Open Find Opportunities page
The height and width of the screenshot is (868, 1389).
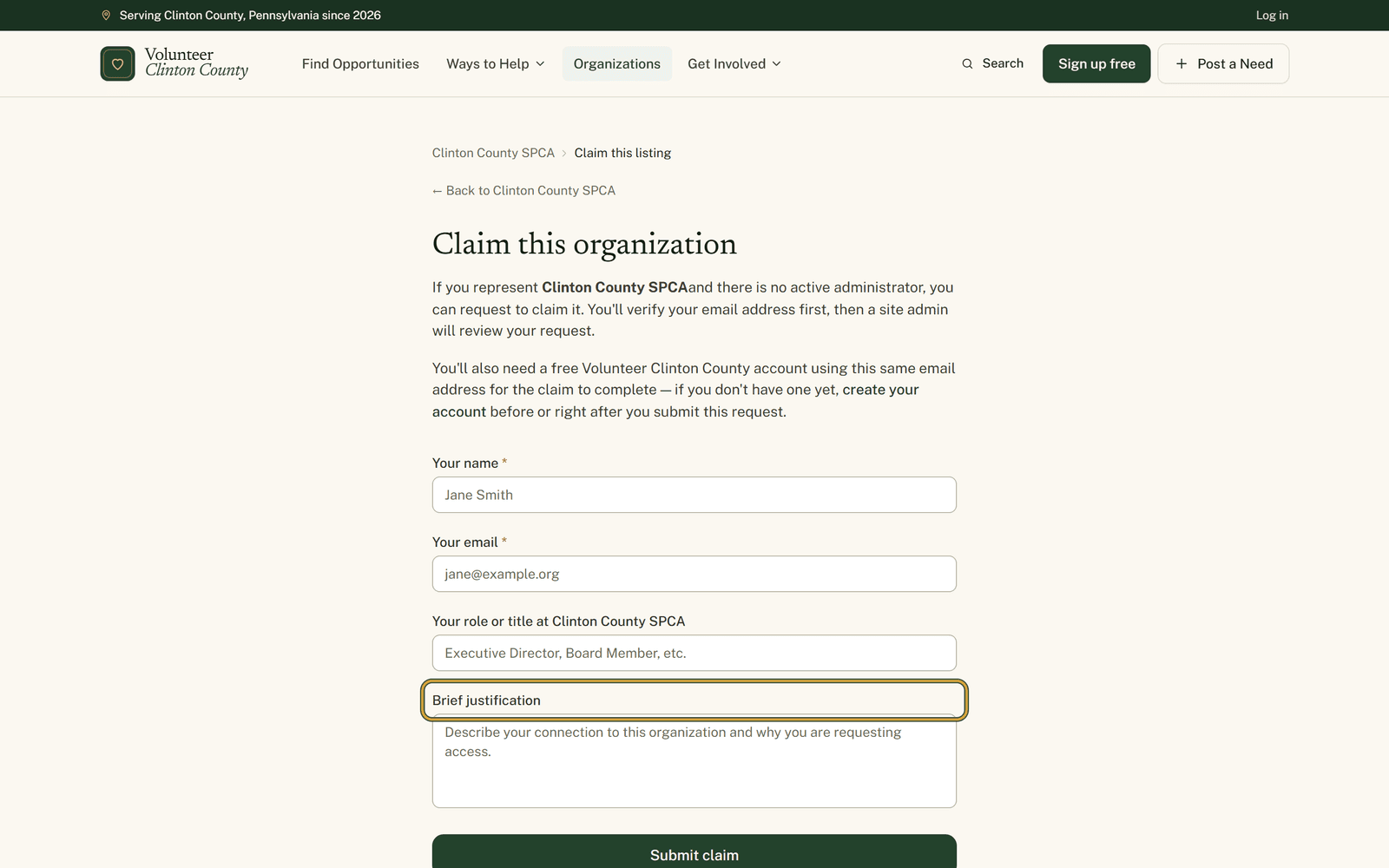[360, 63]
